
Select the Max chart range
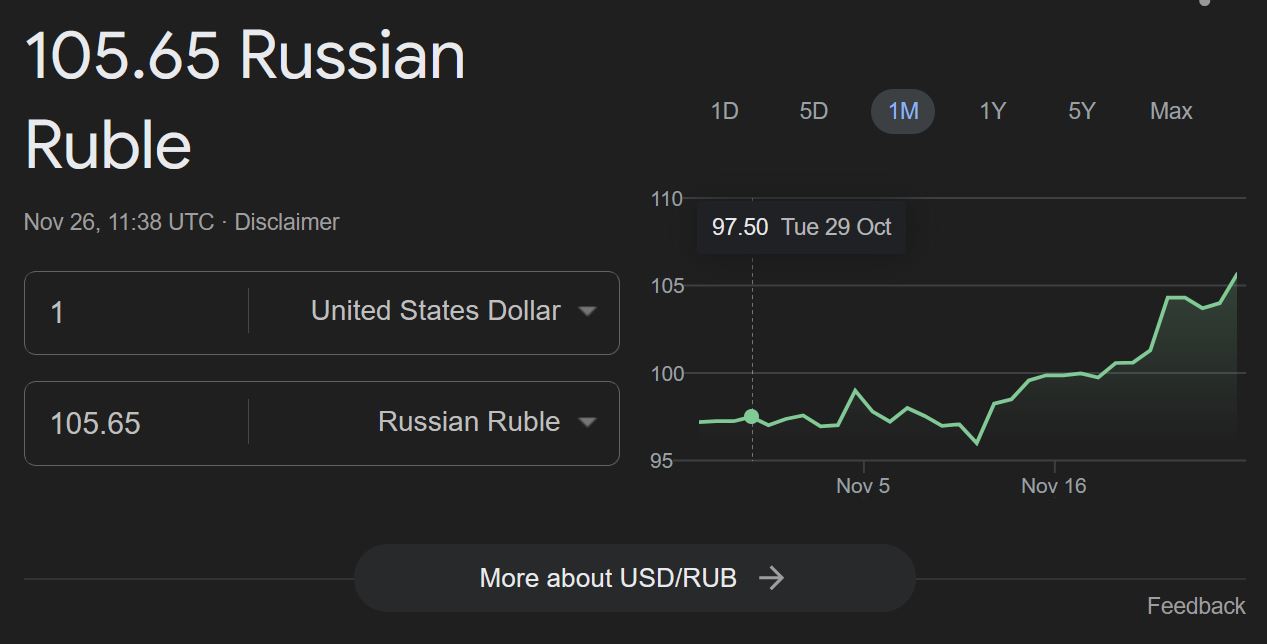pyautogui.click(x=1171, y=111)
